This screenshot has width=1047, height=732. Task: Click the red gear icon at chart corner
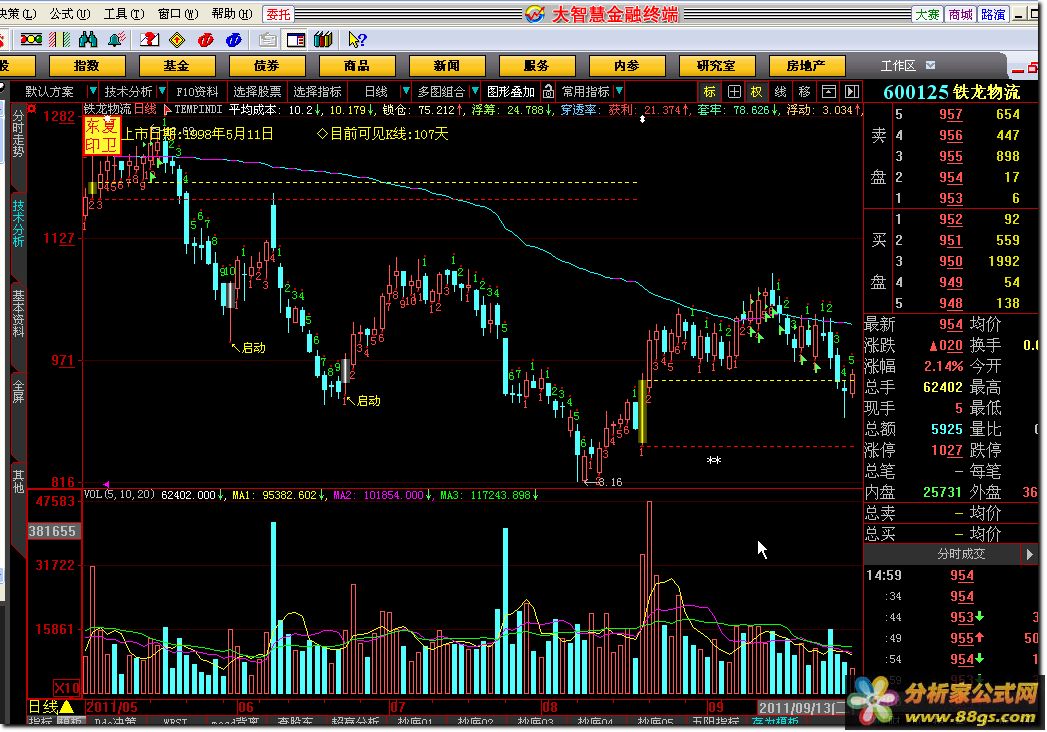click(31, 108)
